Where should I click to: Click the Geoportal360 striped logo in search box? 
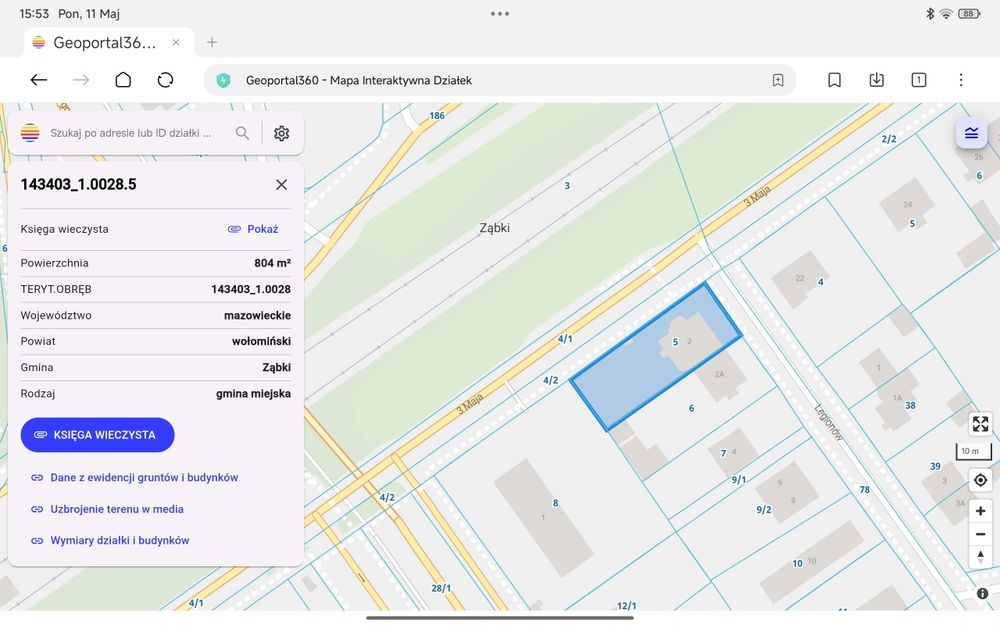coord(30,133)
